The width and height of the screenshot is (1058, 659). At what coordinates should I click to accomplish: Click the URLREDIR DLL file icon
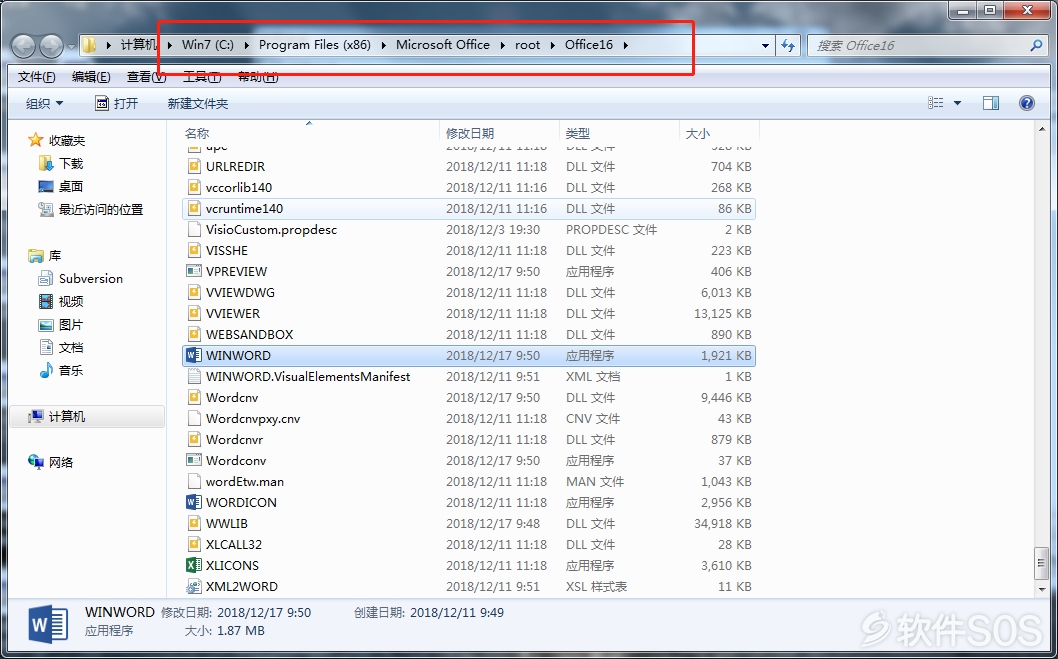(x=194, y=166)
